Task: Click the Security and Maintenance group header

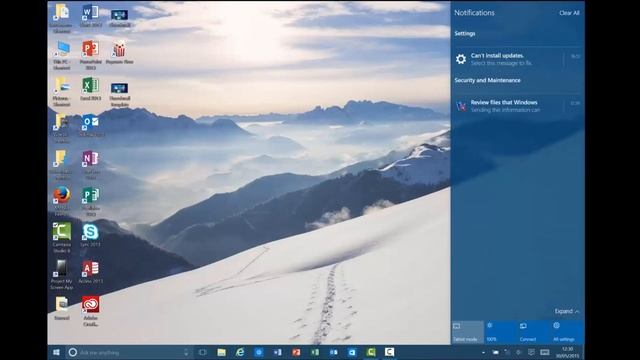Action: pos(487,80)
